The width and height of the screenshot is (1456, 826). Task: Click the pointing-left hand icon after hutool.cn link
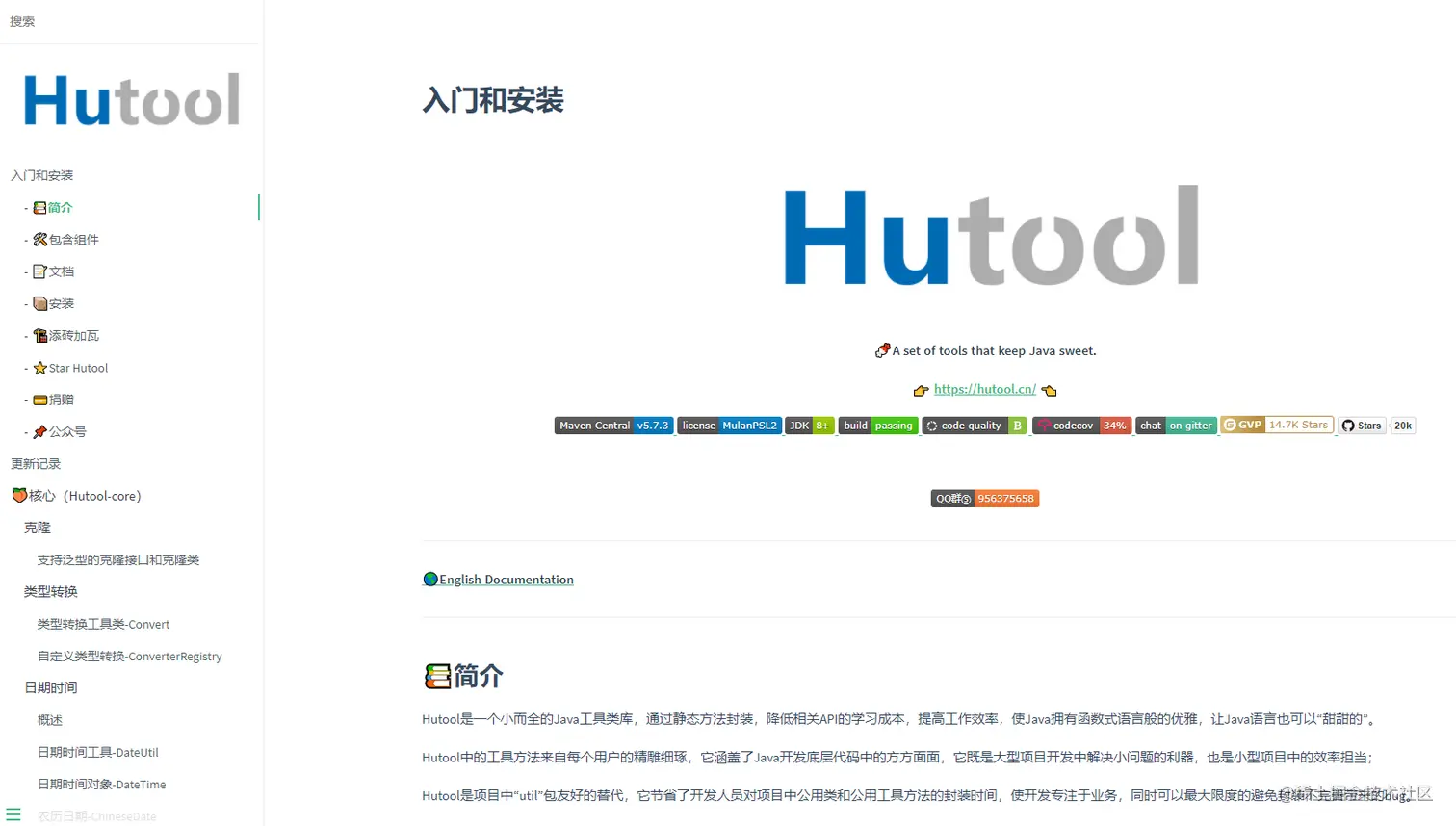1049,391
